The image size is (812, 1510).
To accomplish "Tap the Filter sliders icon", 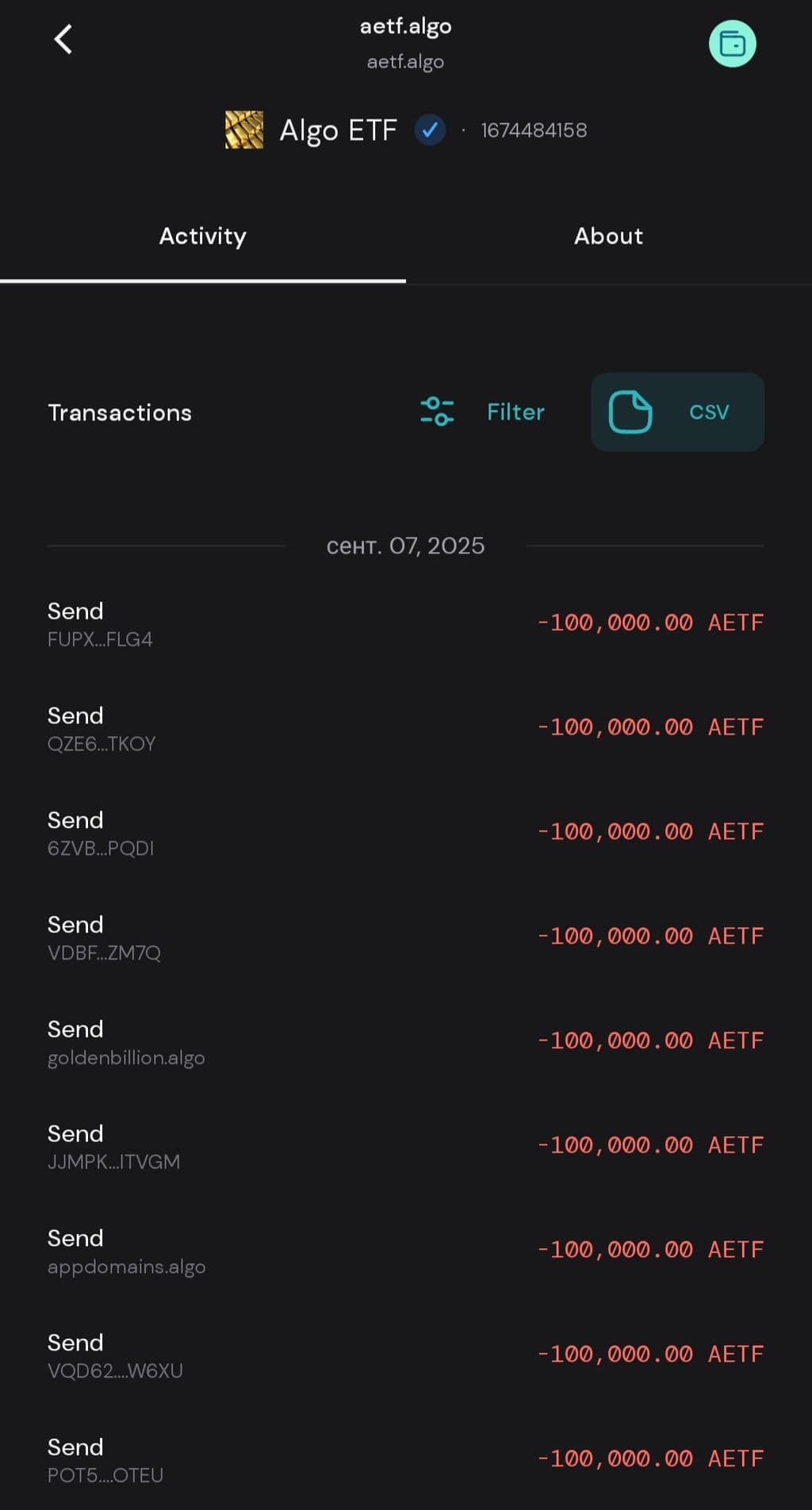I will point(437,412).
